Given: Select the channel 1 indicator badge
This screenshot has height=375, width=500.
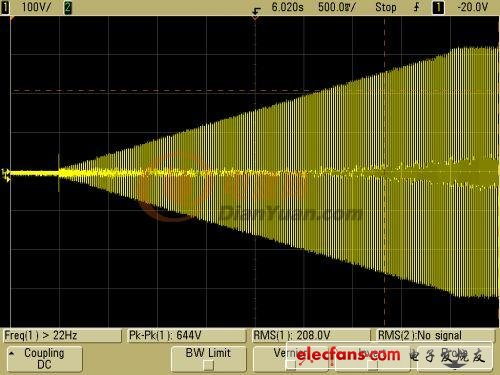Looking at the screenshot, I should tap(5, 7).
